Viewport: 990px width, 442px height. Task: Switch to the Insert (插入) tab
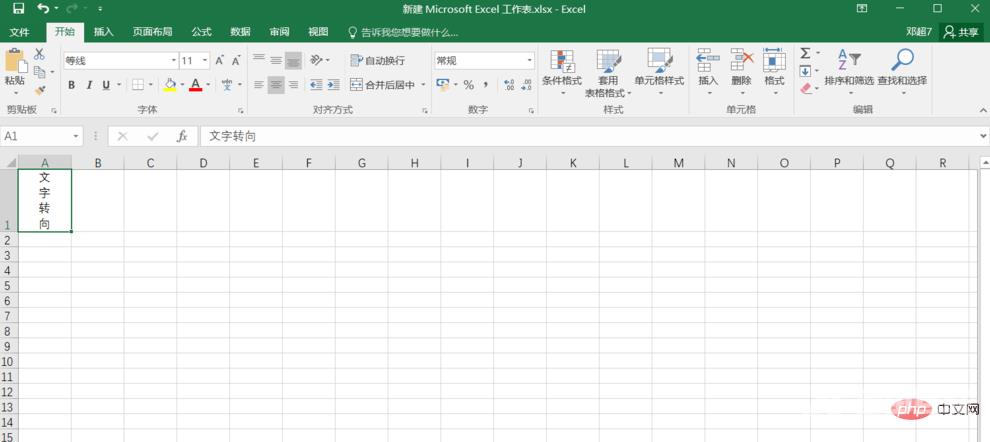pos(103,32)
